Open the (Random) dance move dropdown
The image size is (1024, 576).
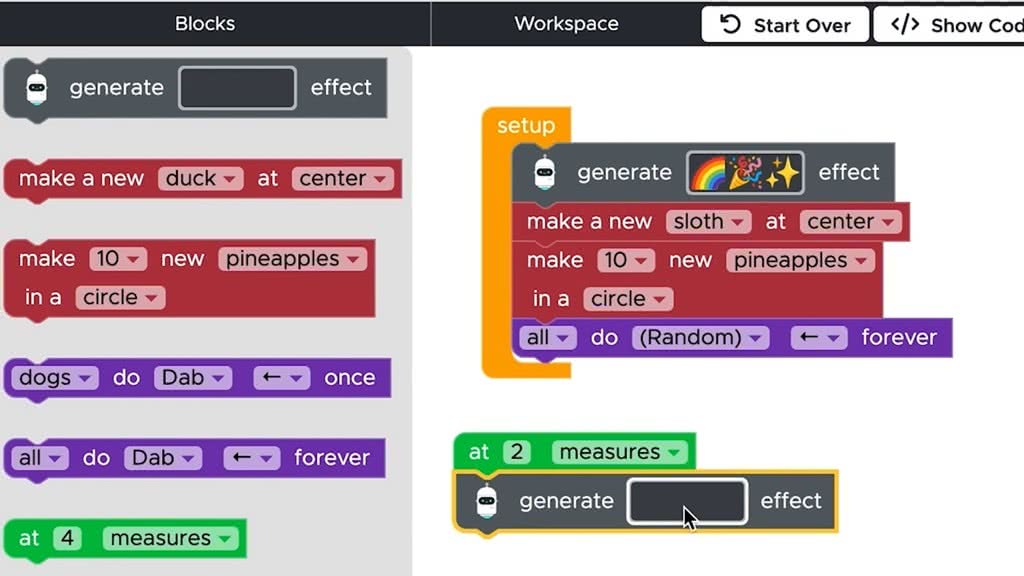[x=699, y=338]
